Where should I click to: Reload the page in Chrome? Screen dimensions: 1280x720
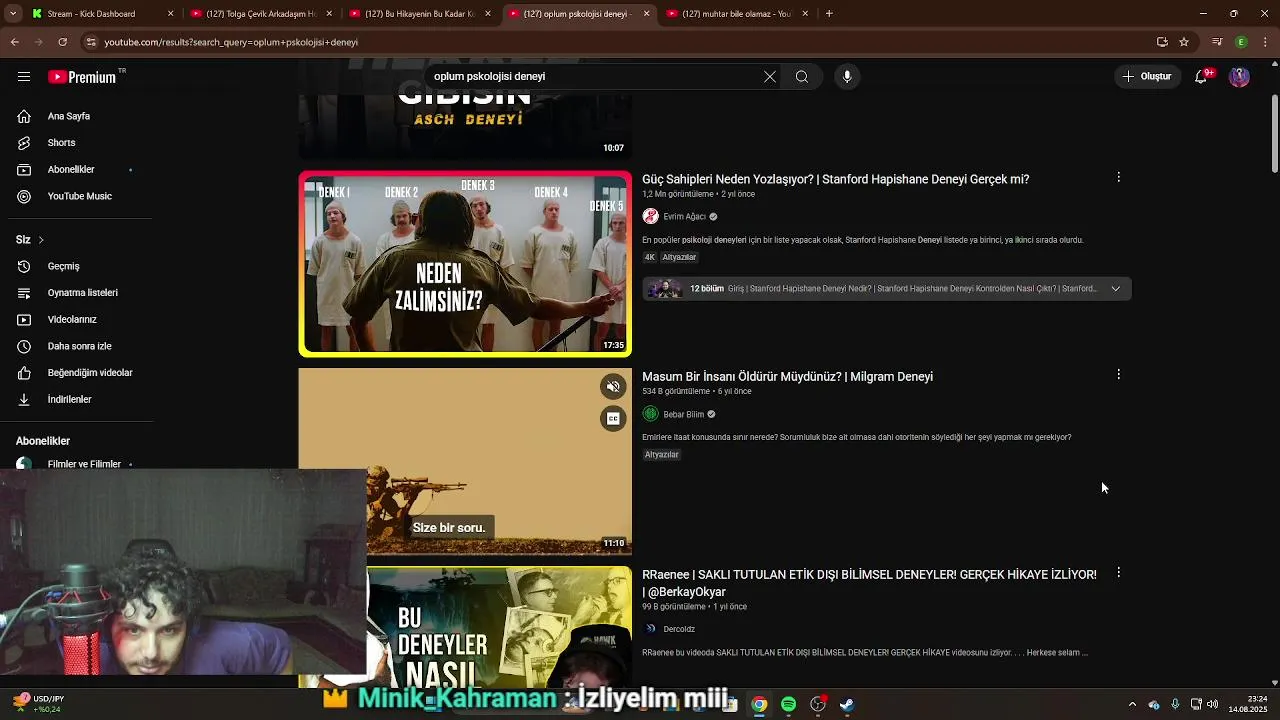pos(62,42)
